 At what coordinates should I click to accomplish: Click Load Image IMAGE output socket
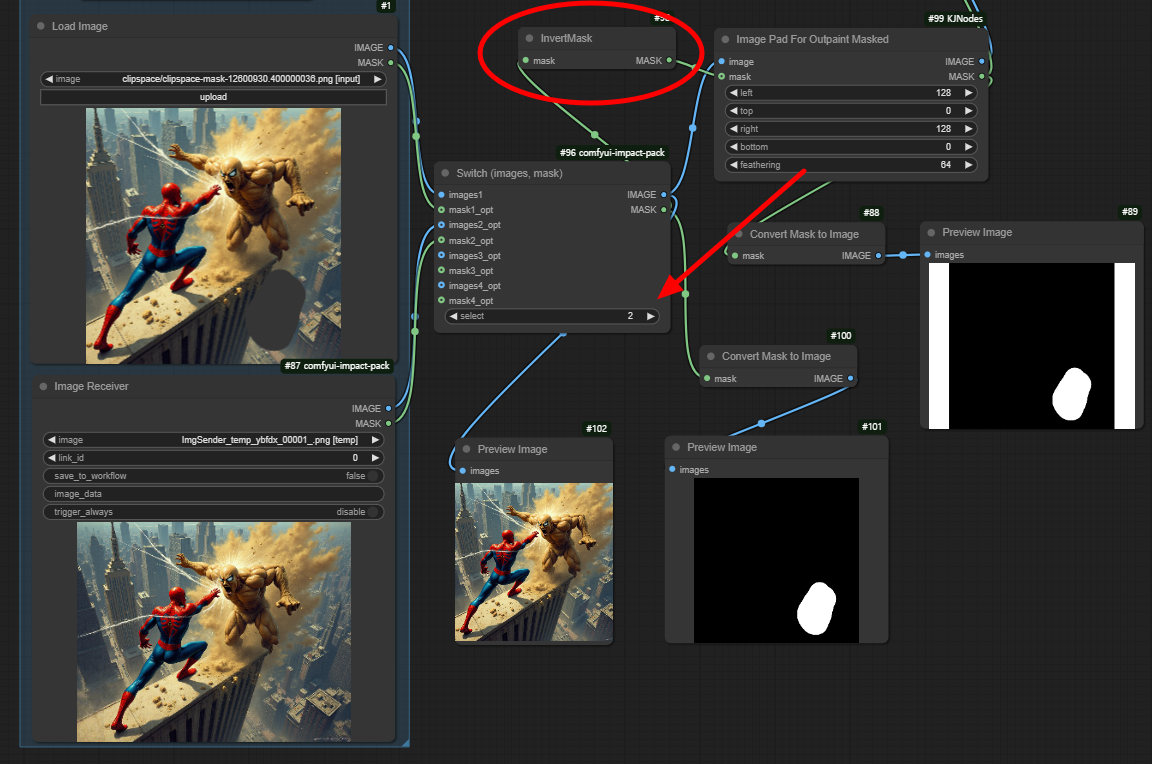point(391,48)
